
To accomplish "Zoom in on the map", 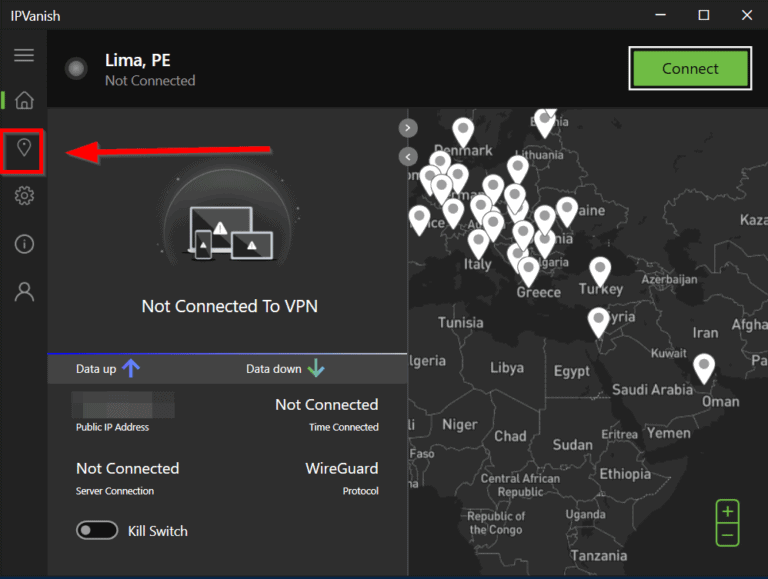I will pos(727,511).
